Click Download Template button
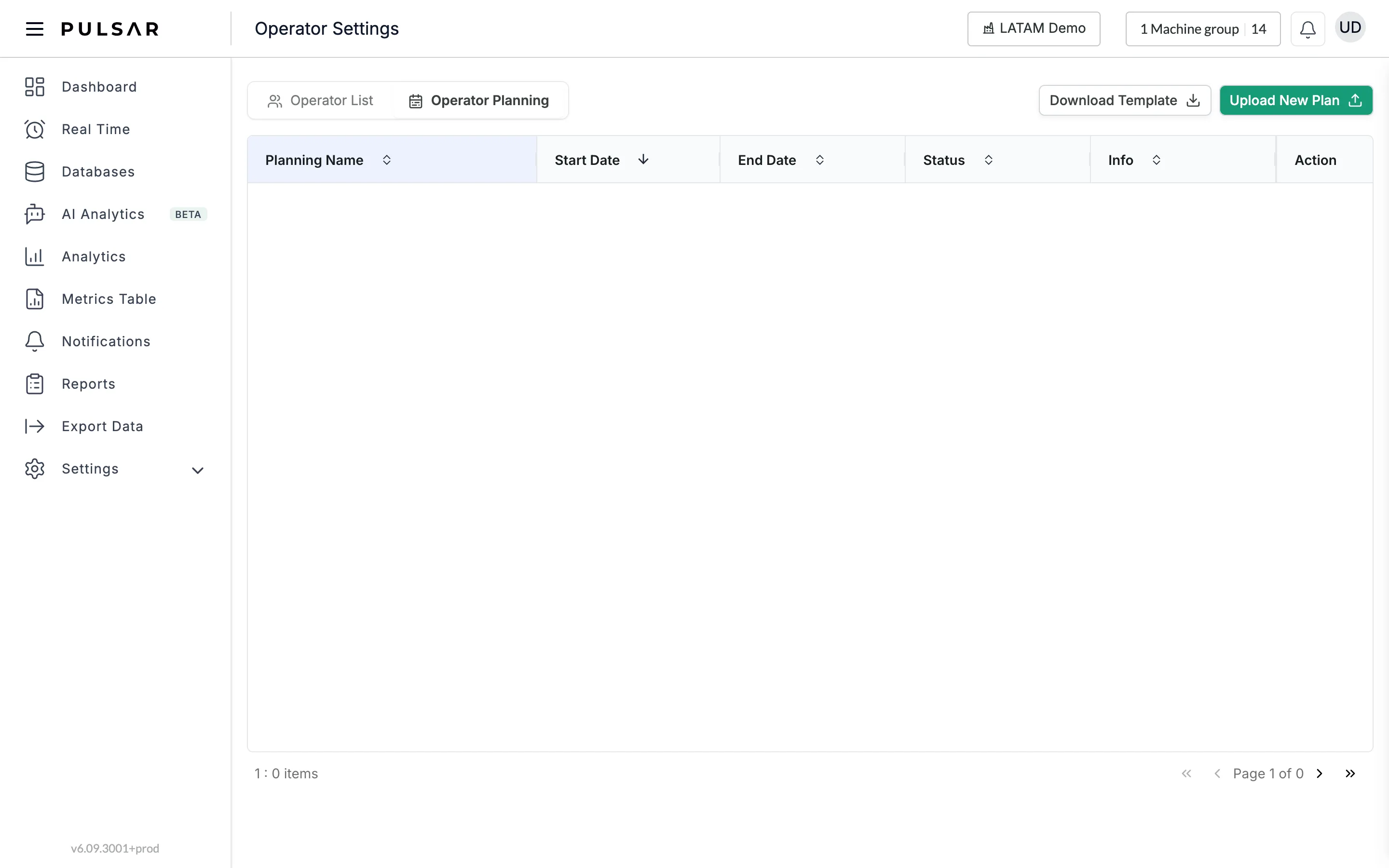The width and height of the screenshot is (1389, 868). (1125, 100)
